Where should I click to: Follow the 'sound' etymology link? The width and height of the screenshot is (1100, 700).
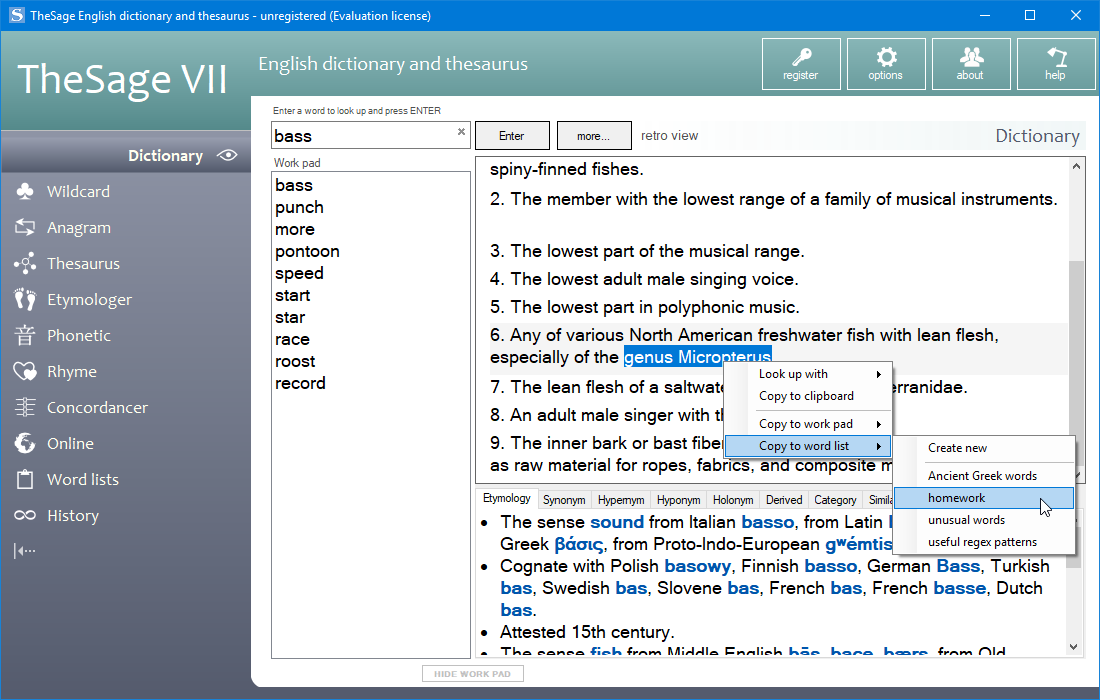coord(617,523)
